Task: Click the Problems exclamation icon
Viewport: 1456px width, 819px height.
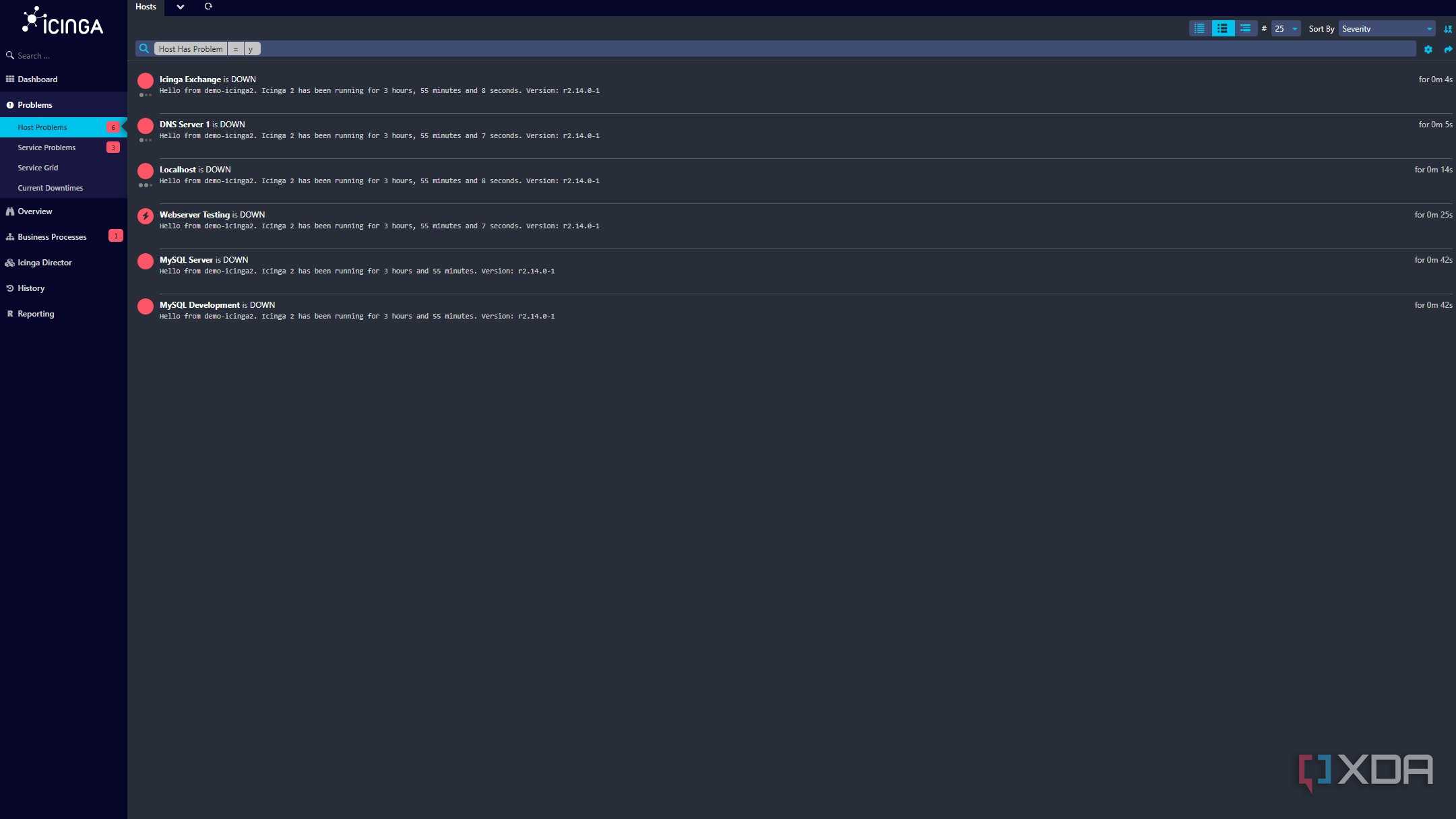Action: (x=10, y=105)
